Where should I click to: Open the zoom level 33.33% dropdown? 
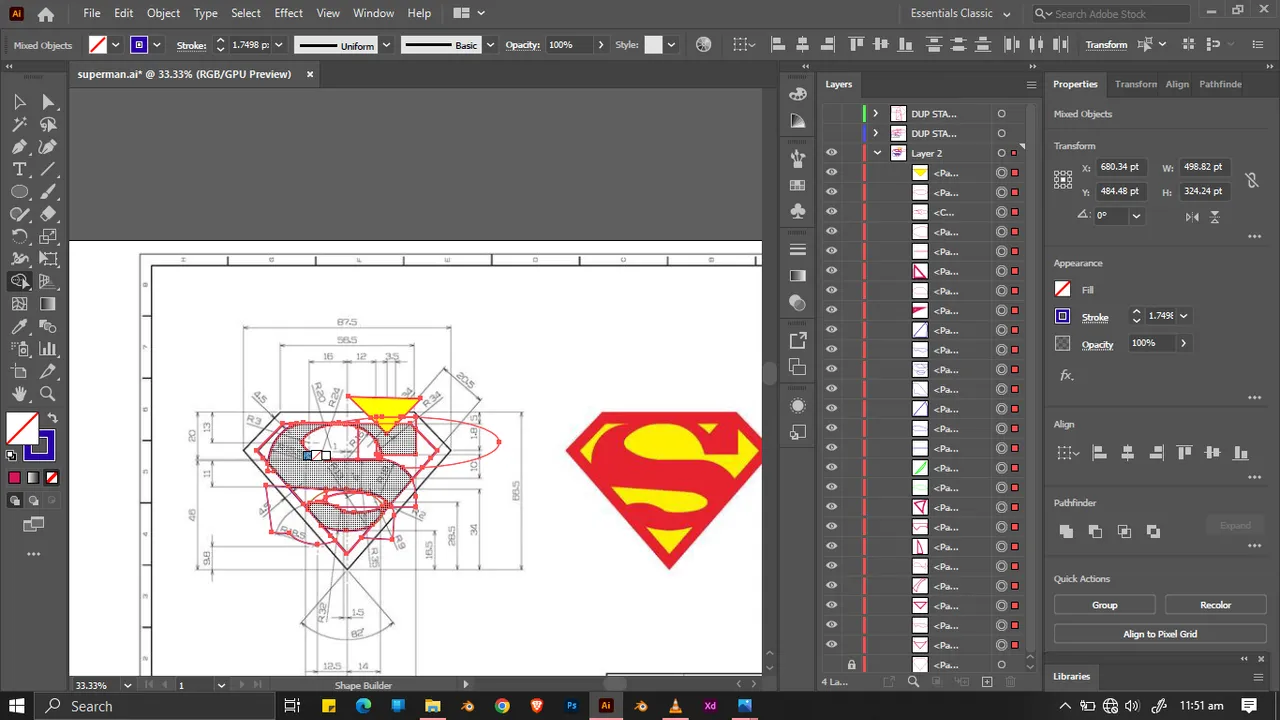point(127,685)
